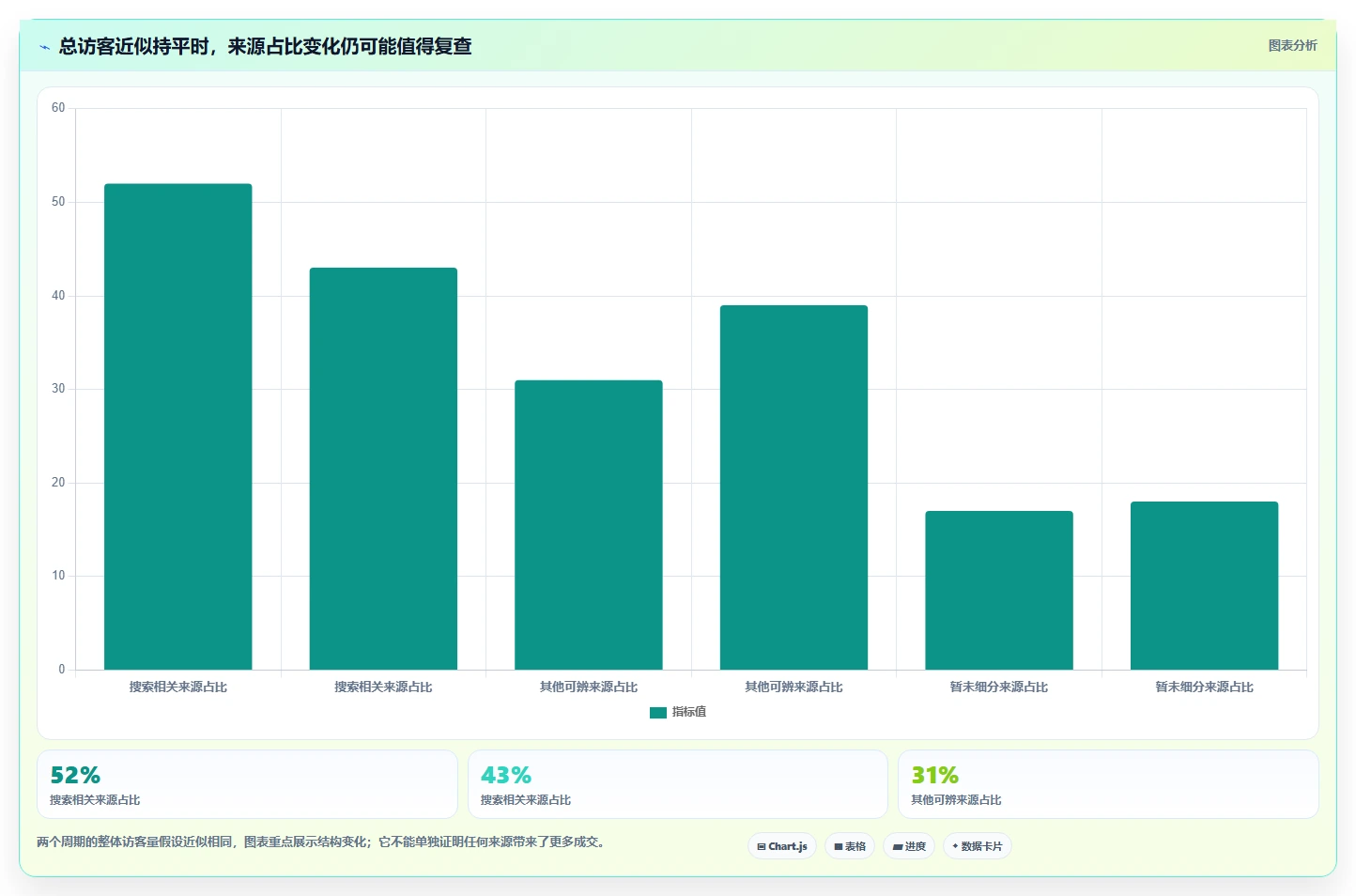This screenshot has height=896, width=1356.
Task: Click the 进度 chip
Action: pos(909,846)
